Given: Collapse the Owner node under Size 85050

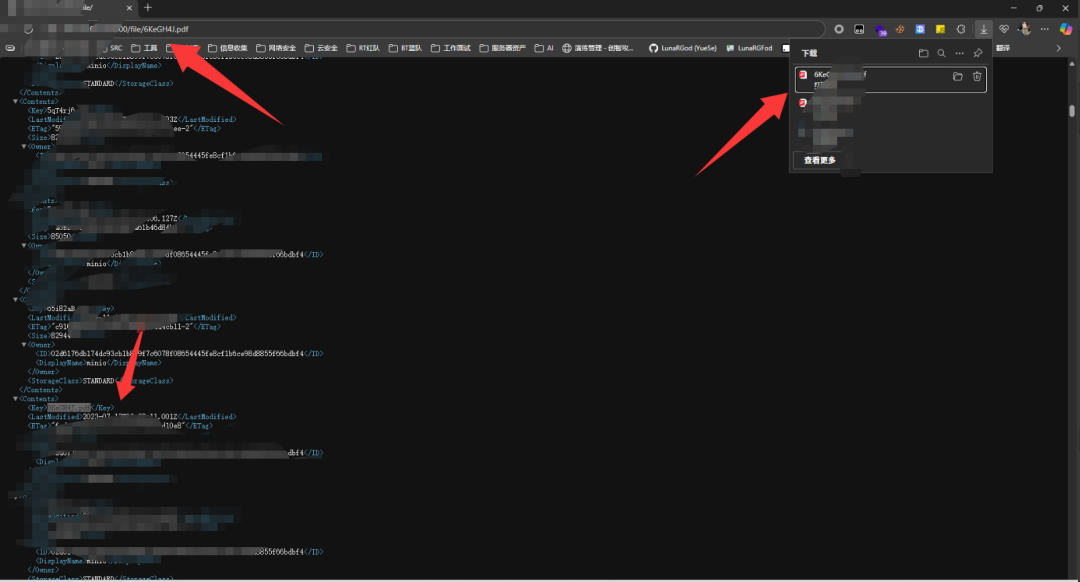Looking at the screenshot, I should 24,245.
